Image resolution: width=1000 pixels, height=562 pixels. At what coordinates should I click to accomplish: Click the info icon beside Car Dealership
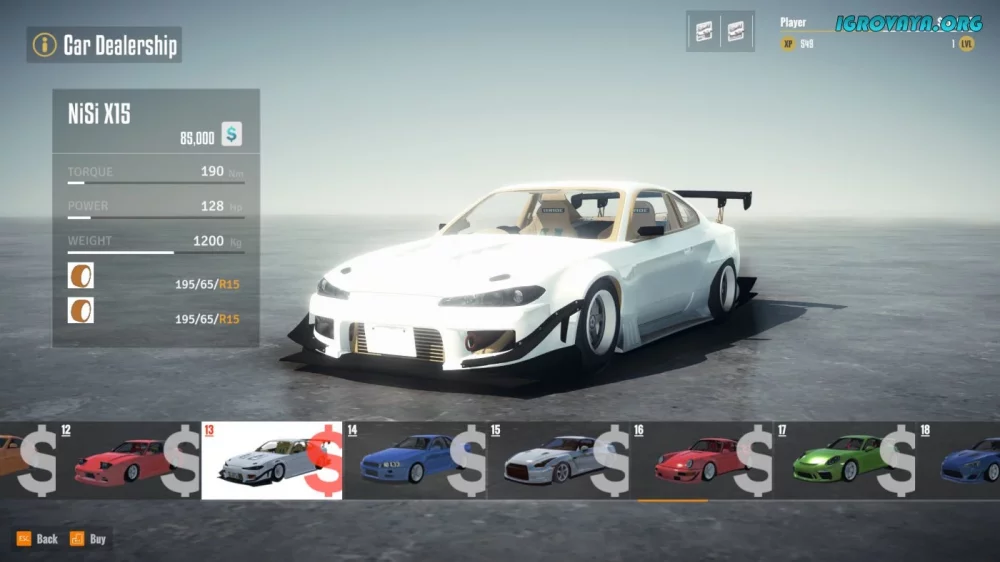pyautogui.click(x=44, y=45)
